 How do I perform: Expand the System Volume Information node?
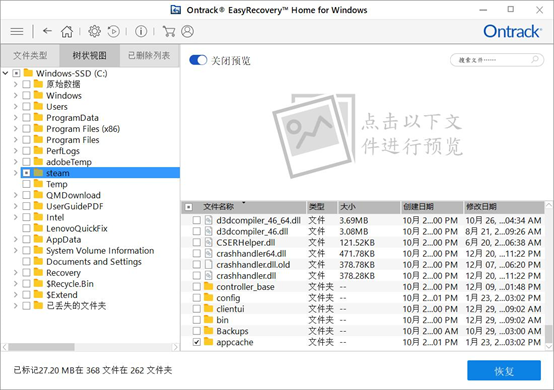[x=15, y=250]
